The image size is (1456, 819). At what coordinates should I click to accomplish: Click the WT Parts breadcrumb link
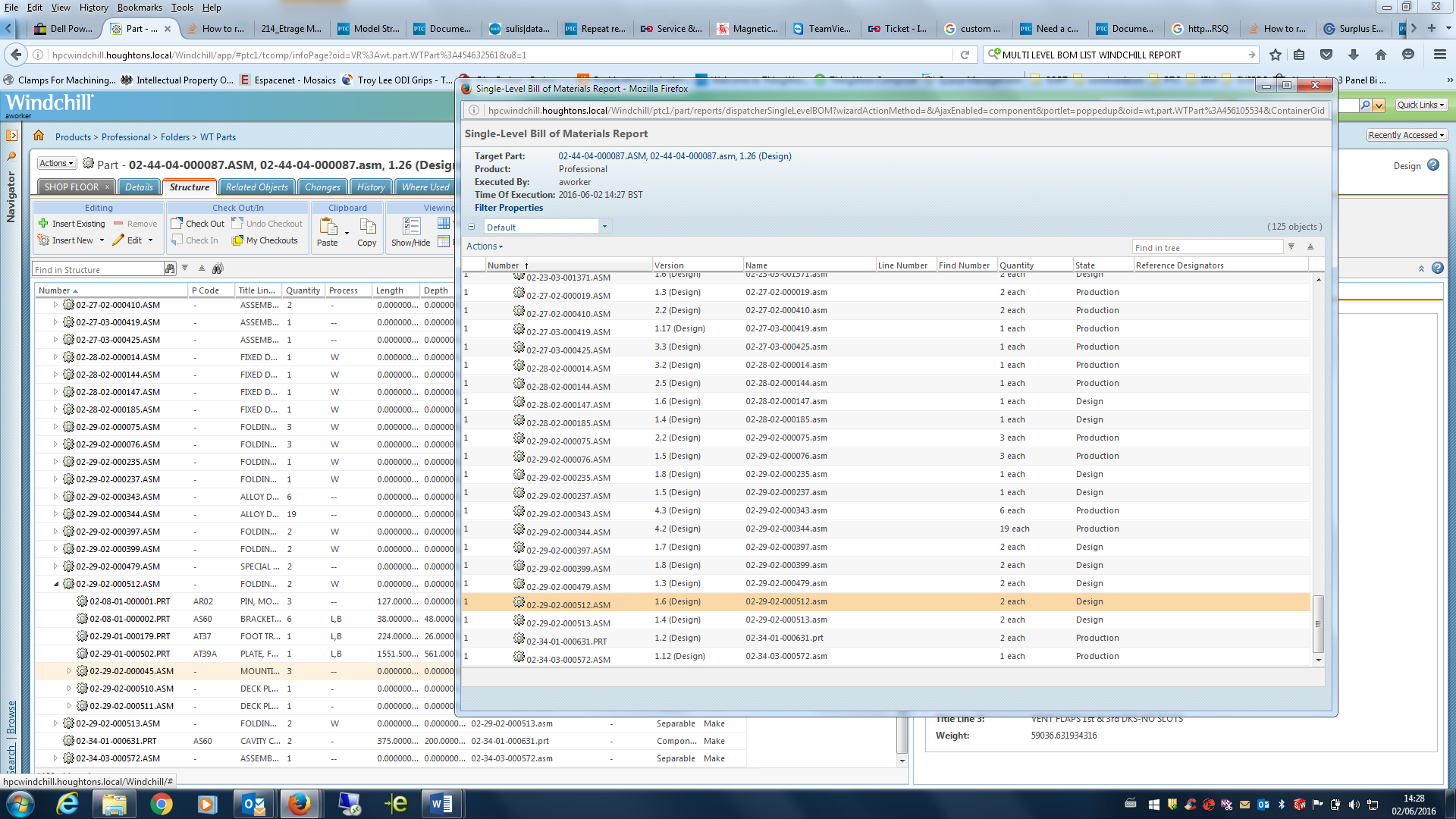point(218,137)
